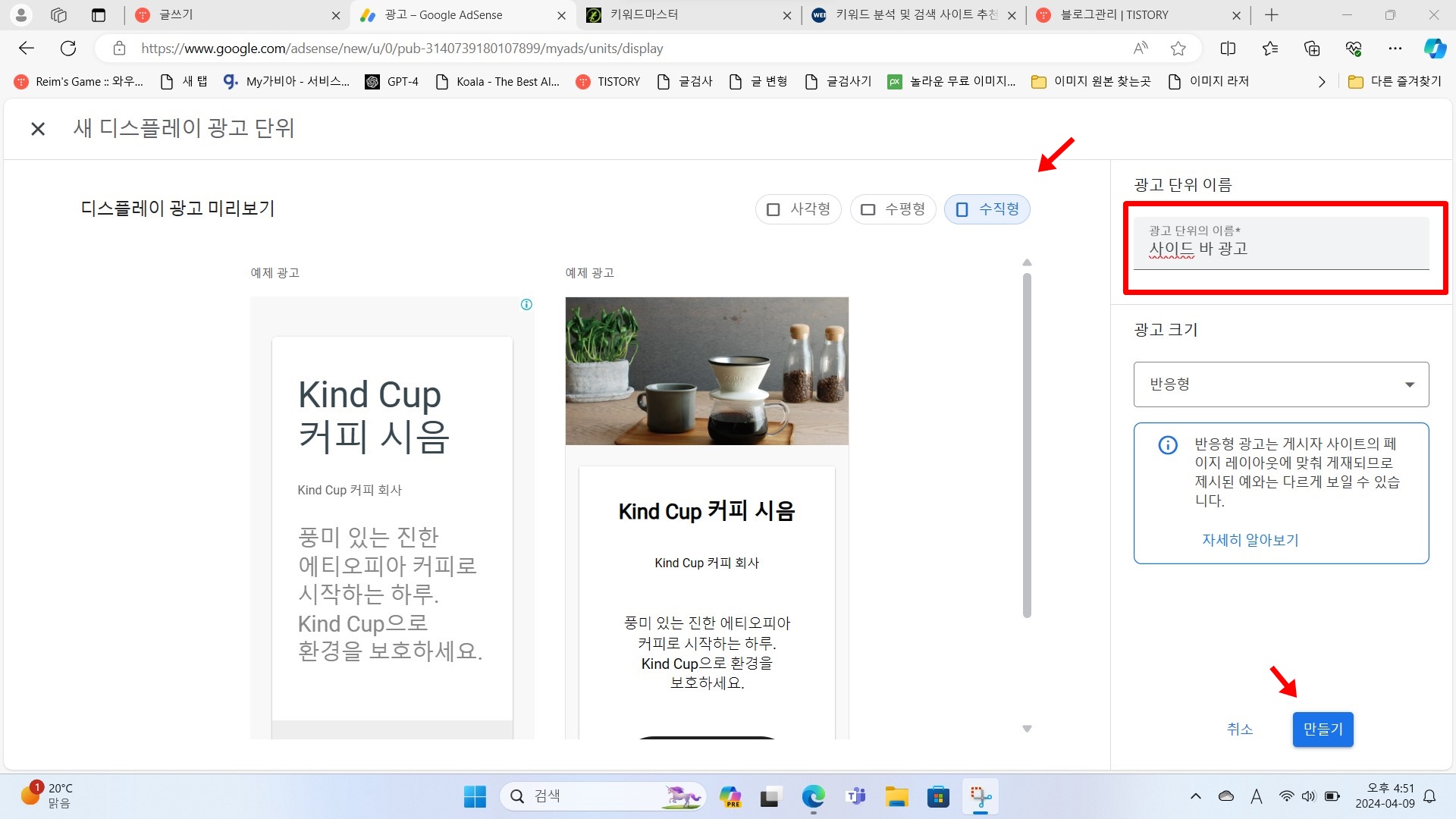Open the tab actions menu icon
The image size is (1456, 819).
click(x=99, y=15)
